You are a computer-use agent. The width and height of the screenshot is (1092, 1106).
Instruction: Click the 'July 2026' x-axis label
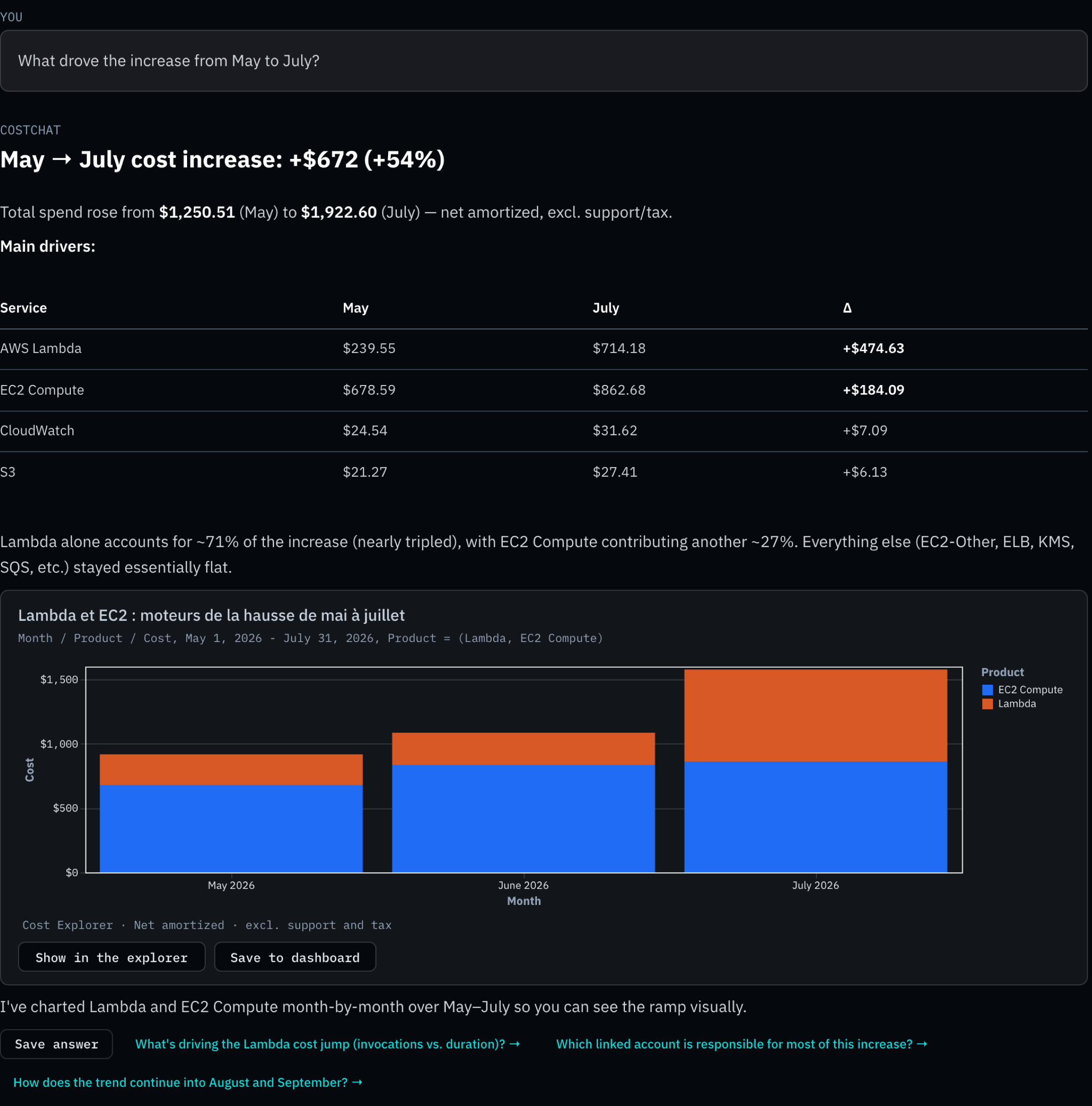coord(815,885)
